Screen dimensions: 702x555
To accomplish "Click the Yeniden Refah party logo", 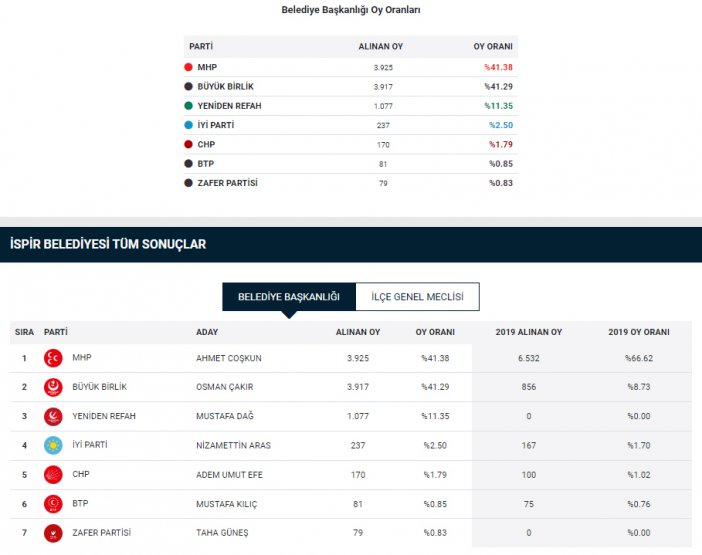I will [x=53, y=416].
